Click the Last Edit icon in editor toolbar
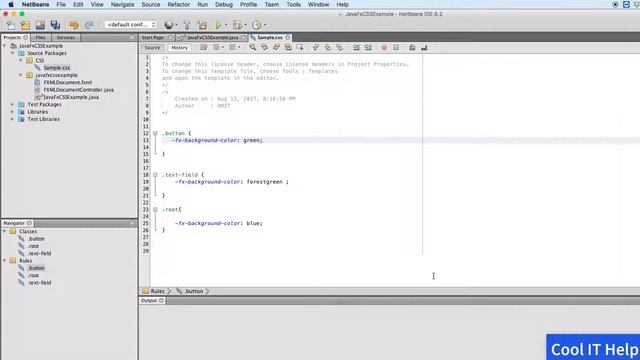This screenshot has width=640, height=360. coord(203,48)
